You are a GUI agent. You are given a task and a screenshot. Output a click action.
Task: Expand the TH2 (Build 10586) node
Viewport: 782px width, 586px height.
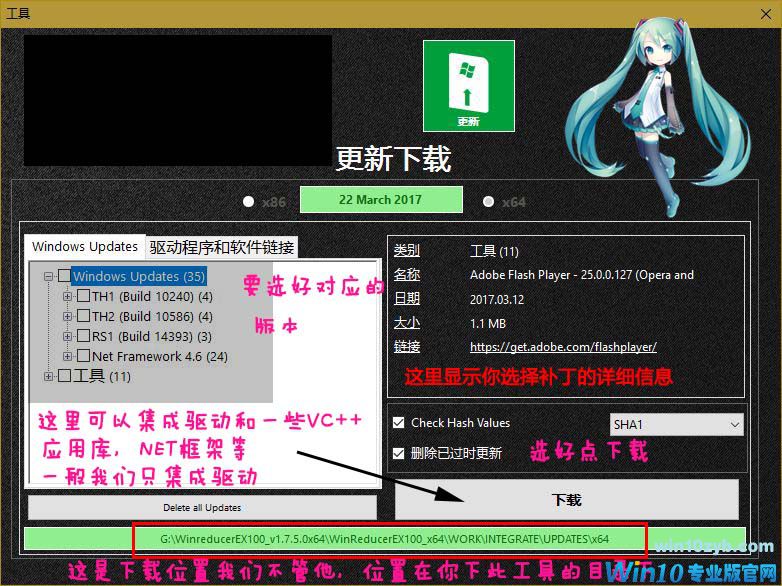tap(68, 316)
